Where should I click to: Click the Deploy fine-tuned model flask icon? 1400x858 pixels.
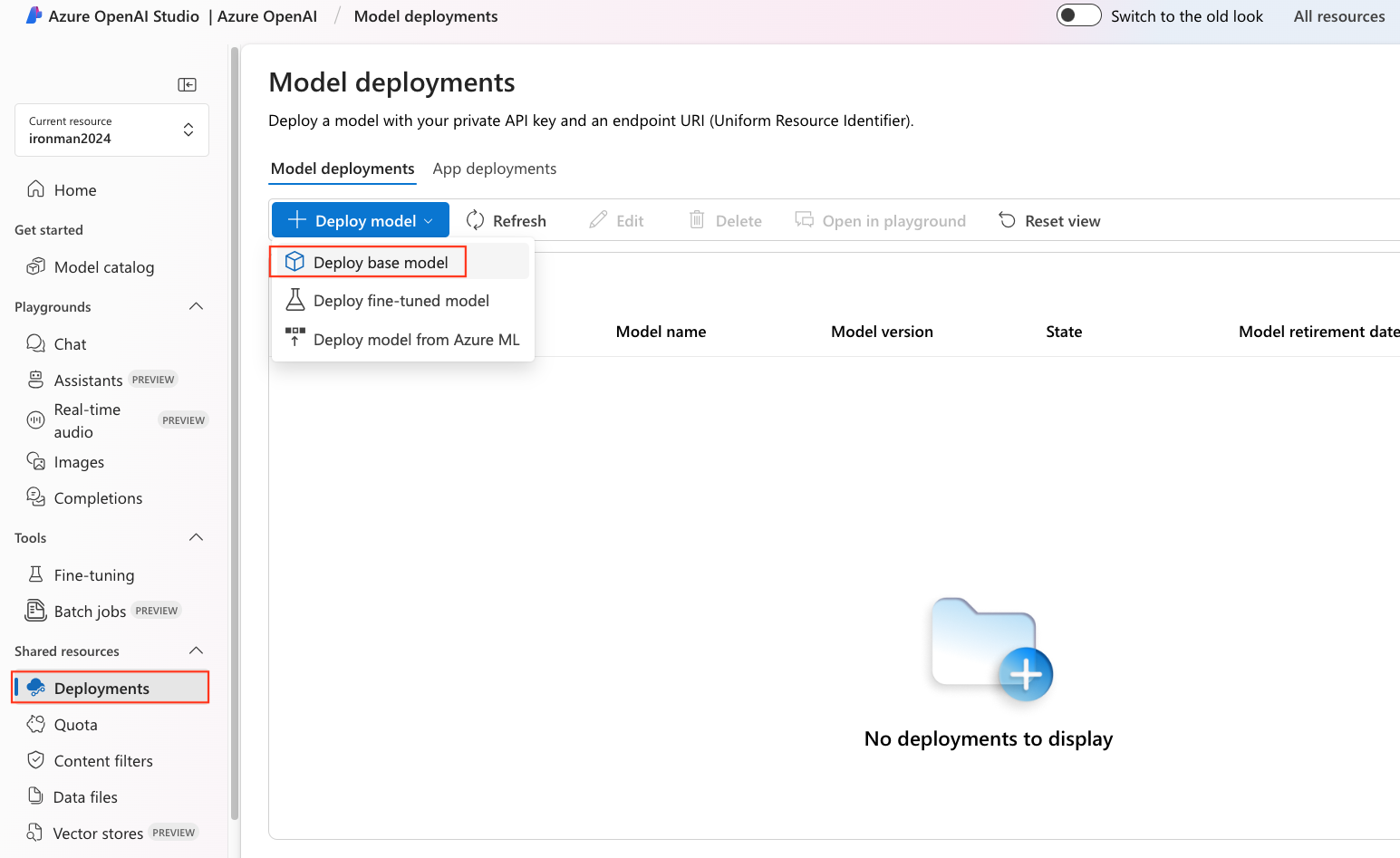tap(295, 300)
